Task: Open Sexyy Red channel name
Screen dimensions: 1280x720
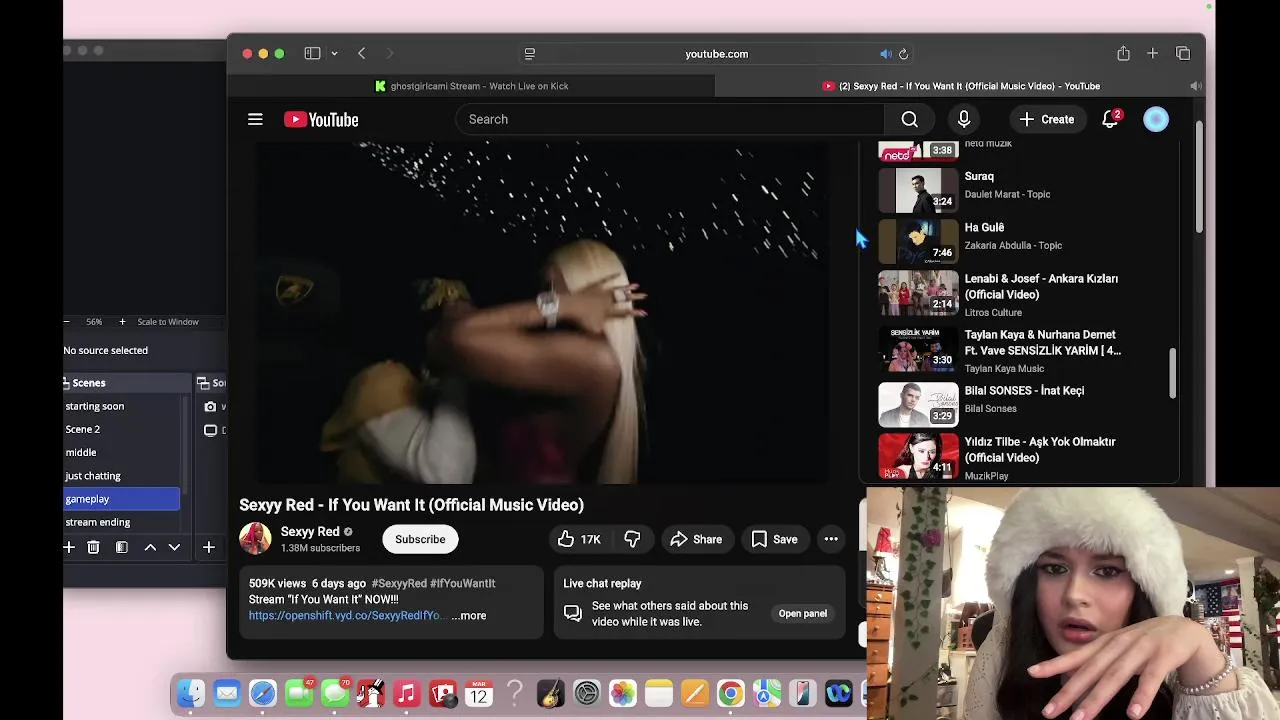Action: pos(310,531)
